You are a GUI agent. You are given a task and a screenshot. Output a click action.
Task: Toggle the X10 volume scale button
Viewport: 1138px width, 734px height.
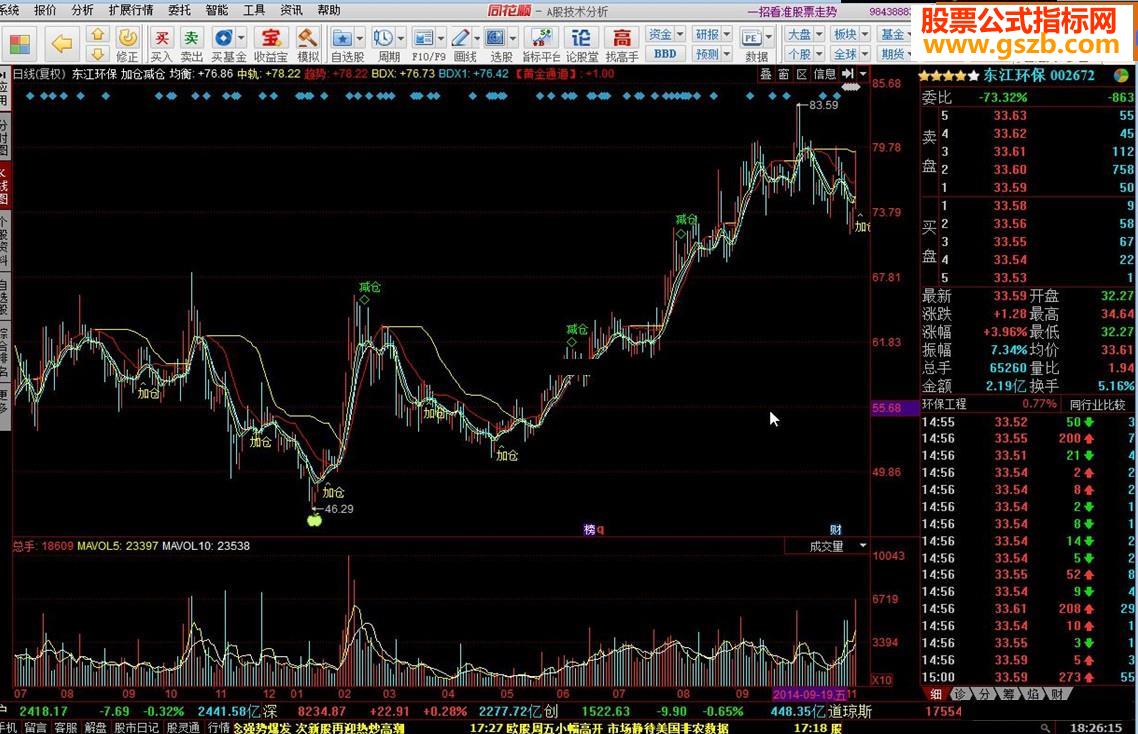881,680
